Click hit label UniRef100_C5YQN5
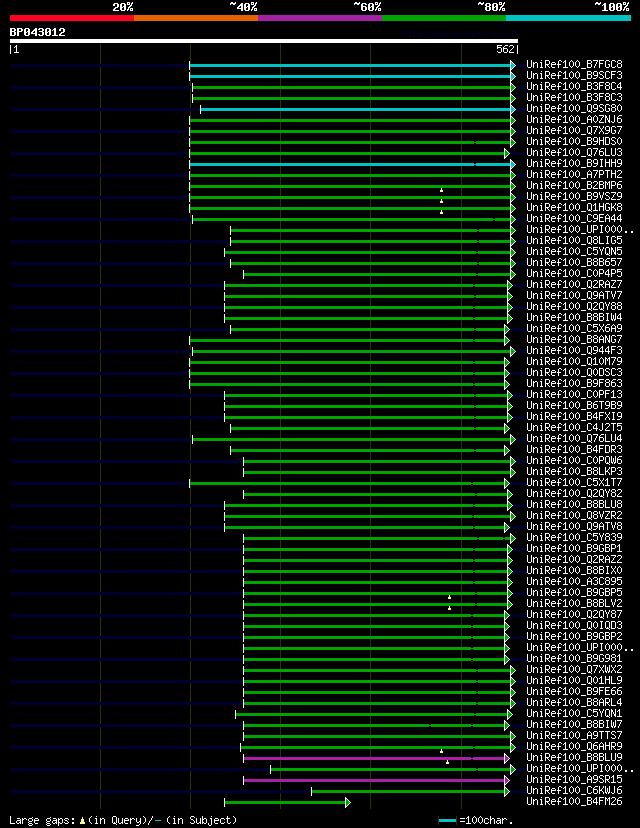Viewport: 640px width, 828px height. tap(574, 251)
